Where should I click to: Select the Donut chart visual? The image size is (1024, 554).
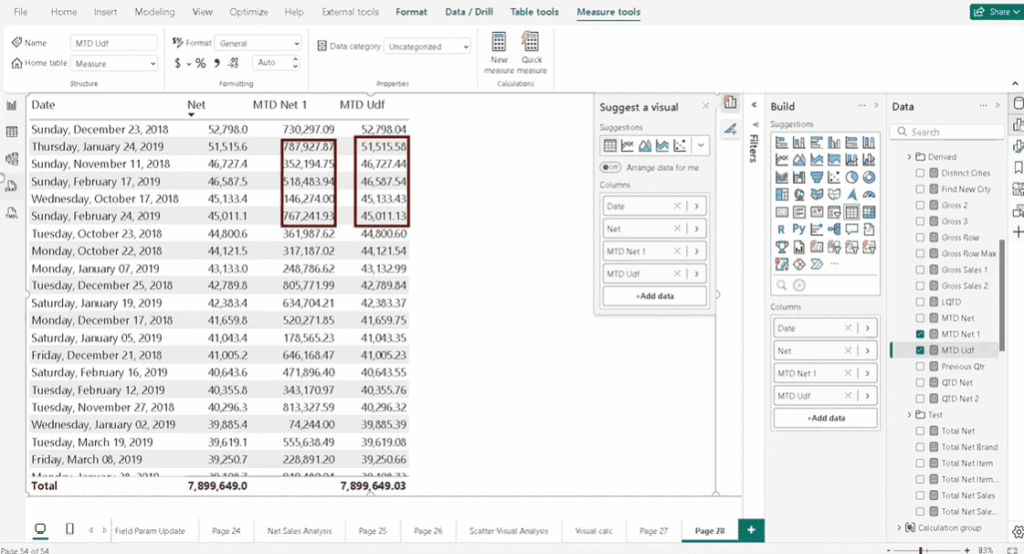point(869,177)
